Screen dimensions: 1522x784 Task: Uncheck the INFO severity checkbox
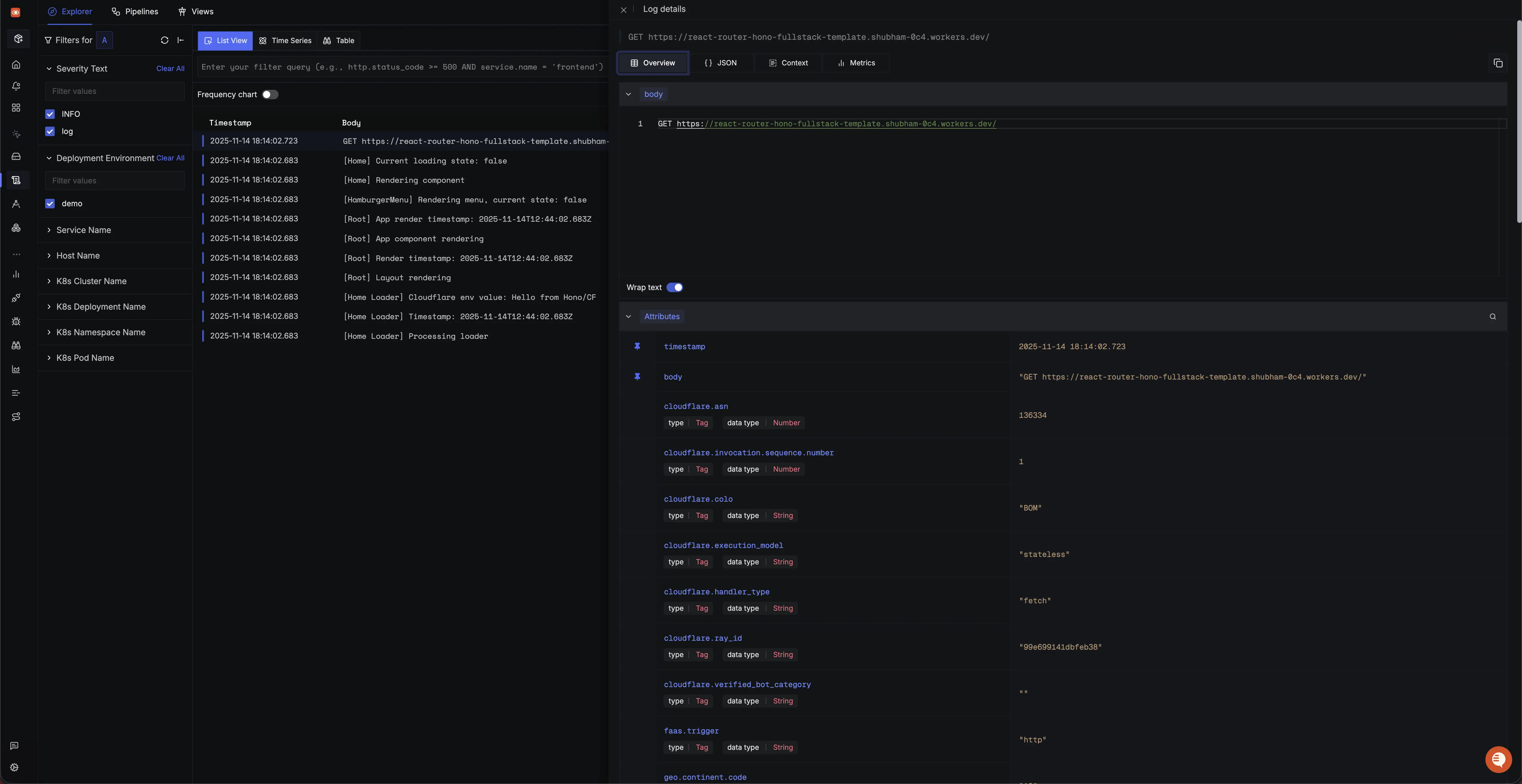pyautogui.click(x=50, y=114)
